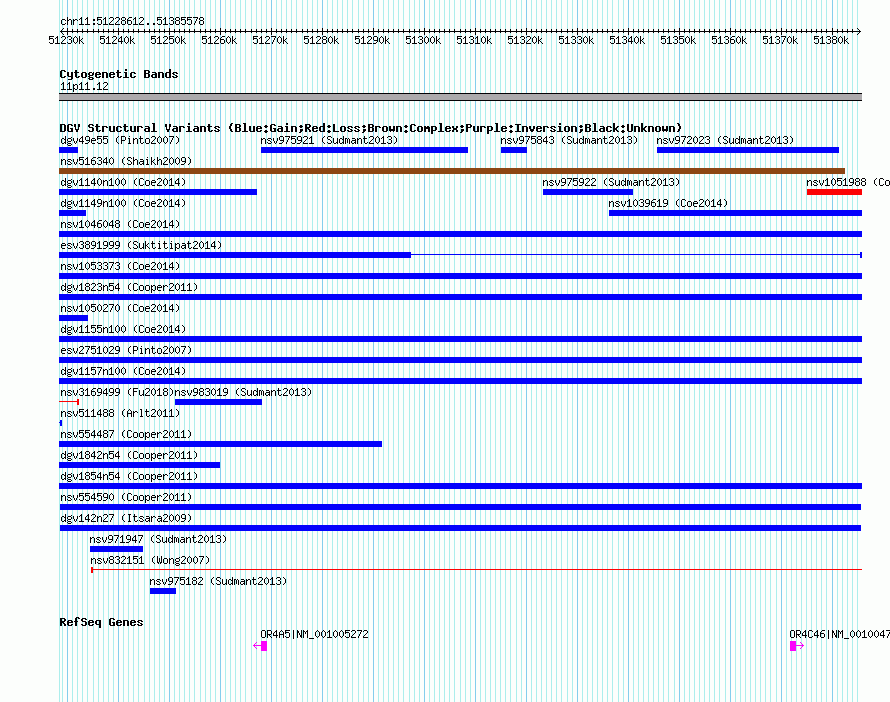The height and width of the screenshot is (702, 890).
Task: Click the nsv1050270 (Coe2014) label
Action: point(120,308)
